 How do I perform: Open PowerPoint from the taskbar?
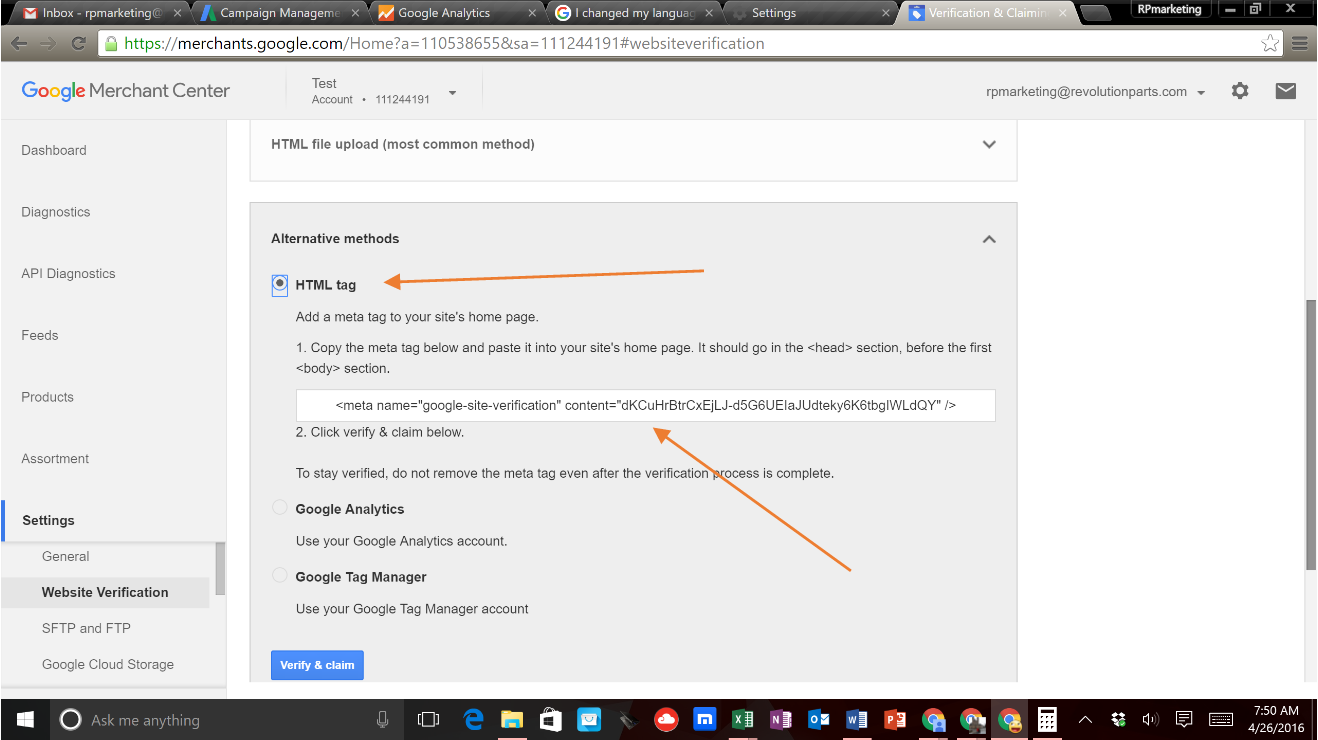pos(895,719)
